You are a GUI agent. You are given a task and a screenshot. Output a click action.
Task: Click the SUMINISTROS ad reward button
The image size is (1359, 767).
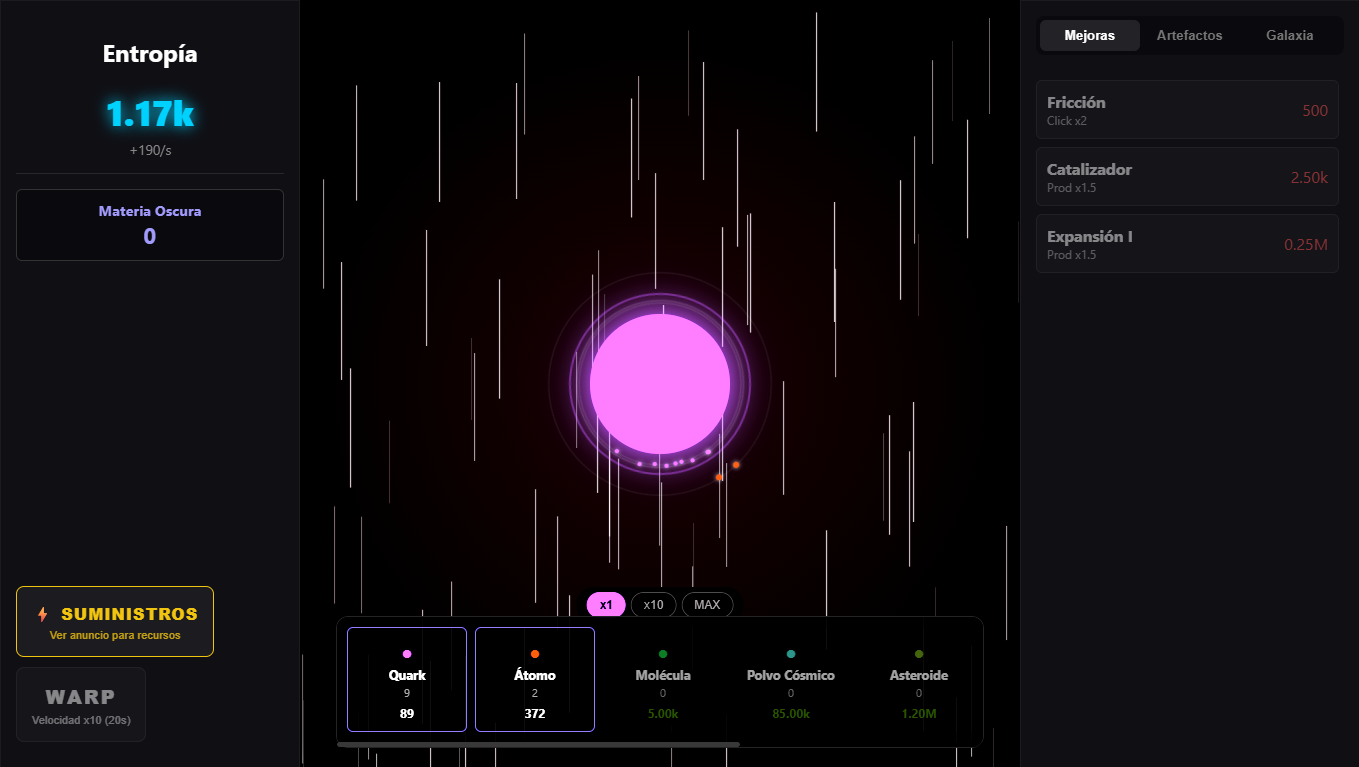[x=115, y=622]
